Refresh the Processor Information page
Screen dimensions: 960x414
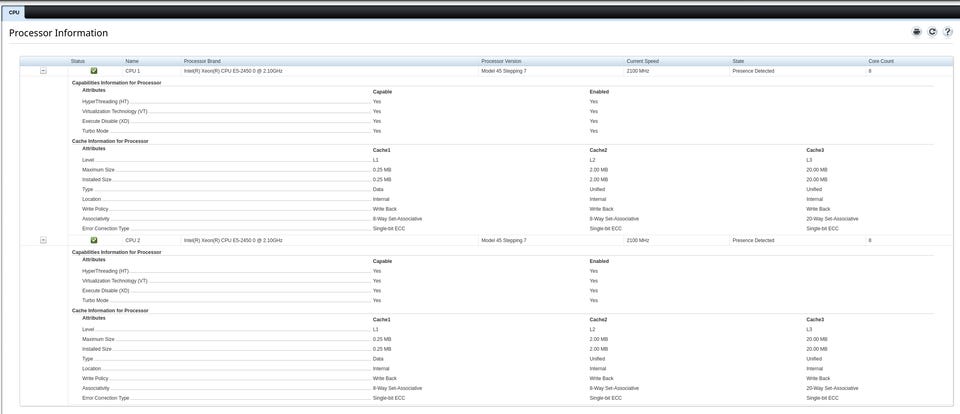932,32
